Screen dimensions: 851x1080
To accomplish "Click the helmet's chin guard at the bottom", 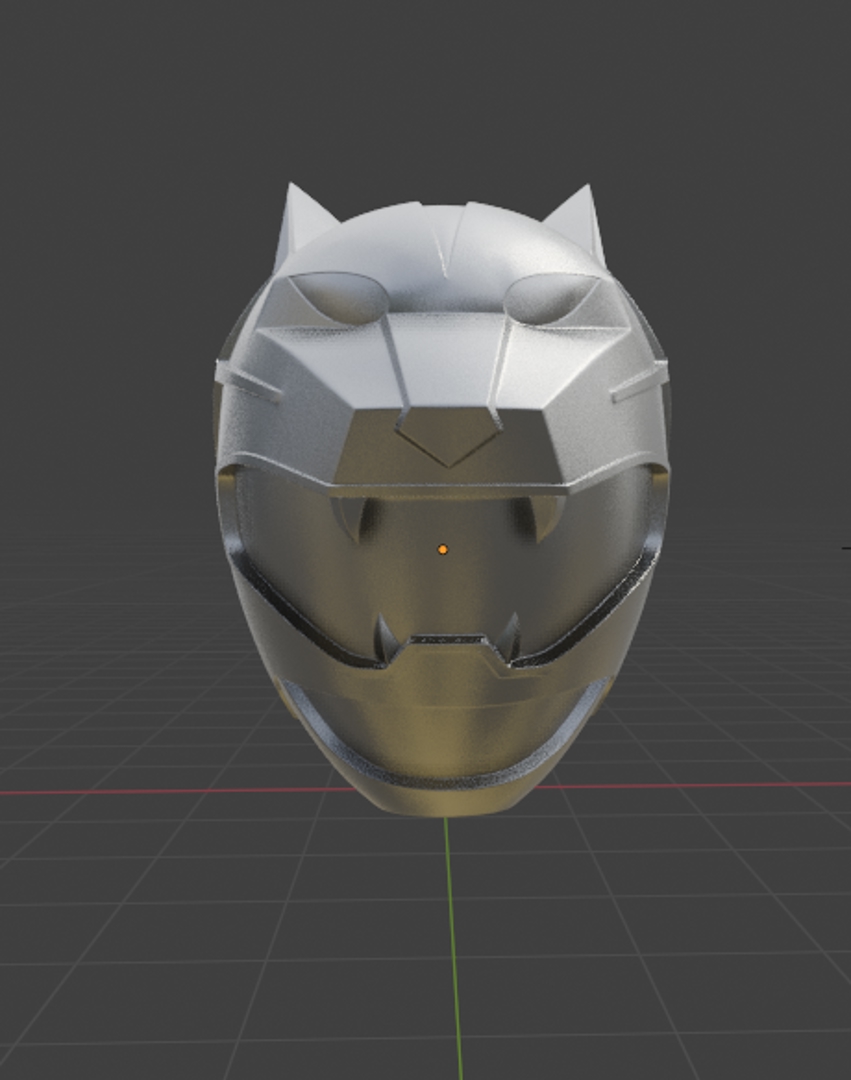I will pos(445,760).
